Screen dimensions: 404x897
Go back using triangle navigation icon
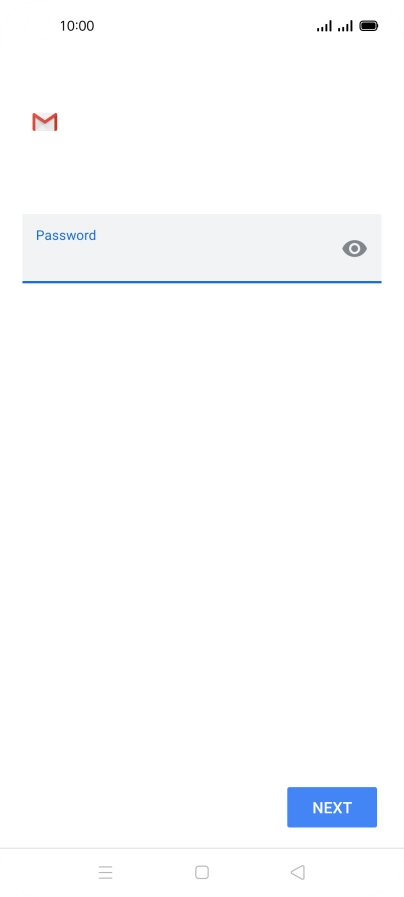[x=297, y=872]
